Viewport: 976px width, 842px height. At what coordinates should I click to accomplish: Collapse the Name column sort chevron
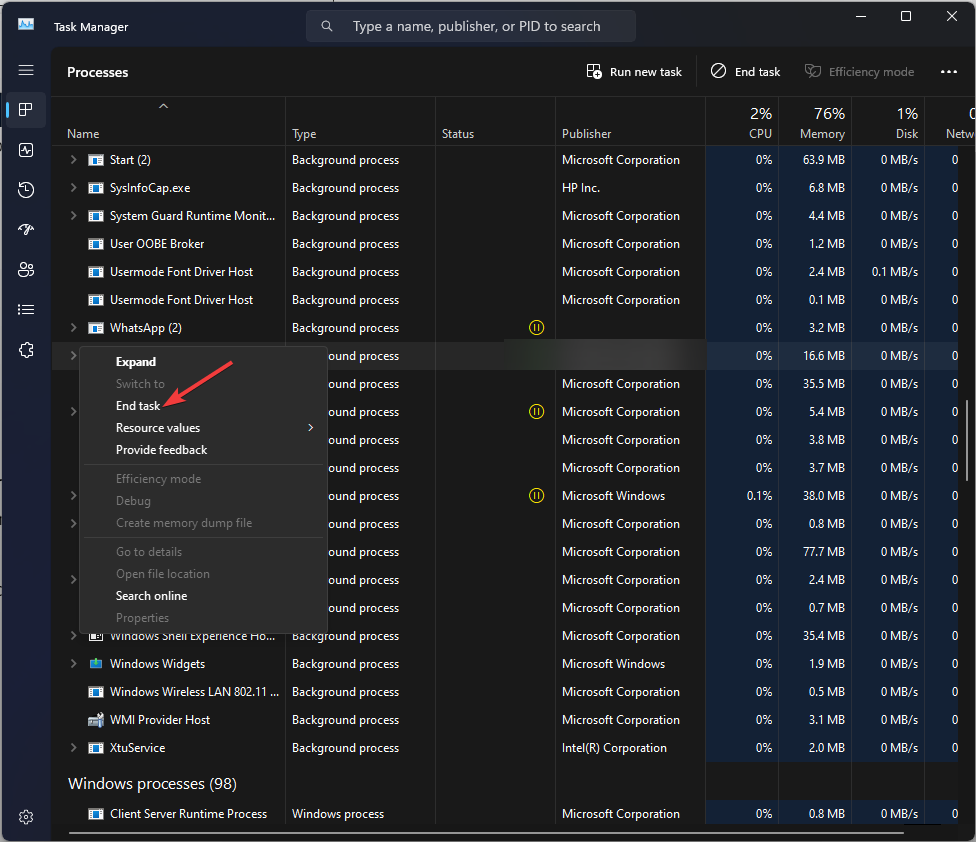click(164, 106)
